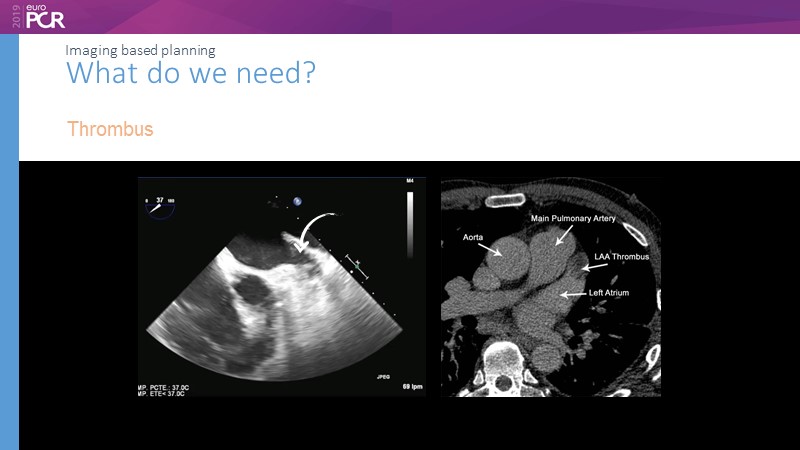Click the Left Atrium label
The image size is (800, 450).
coord(607,293)
